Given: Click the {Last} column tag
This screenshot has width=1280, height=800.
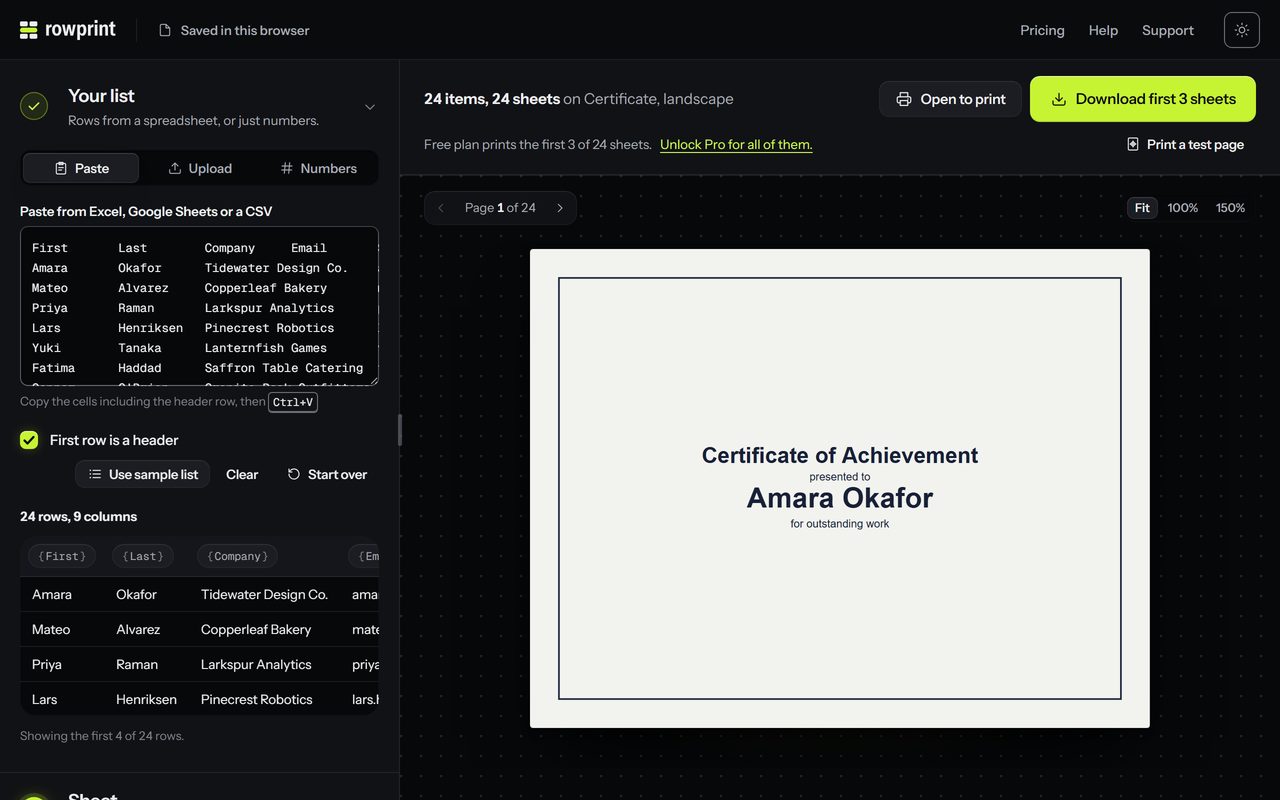Looking at the screenshot, I should [143, 556].
